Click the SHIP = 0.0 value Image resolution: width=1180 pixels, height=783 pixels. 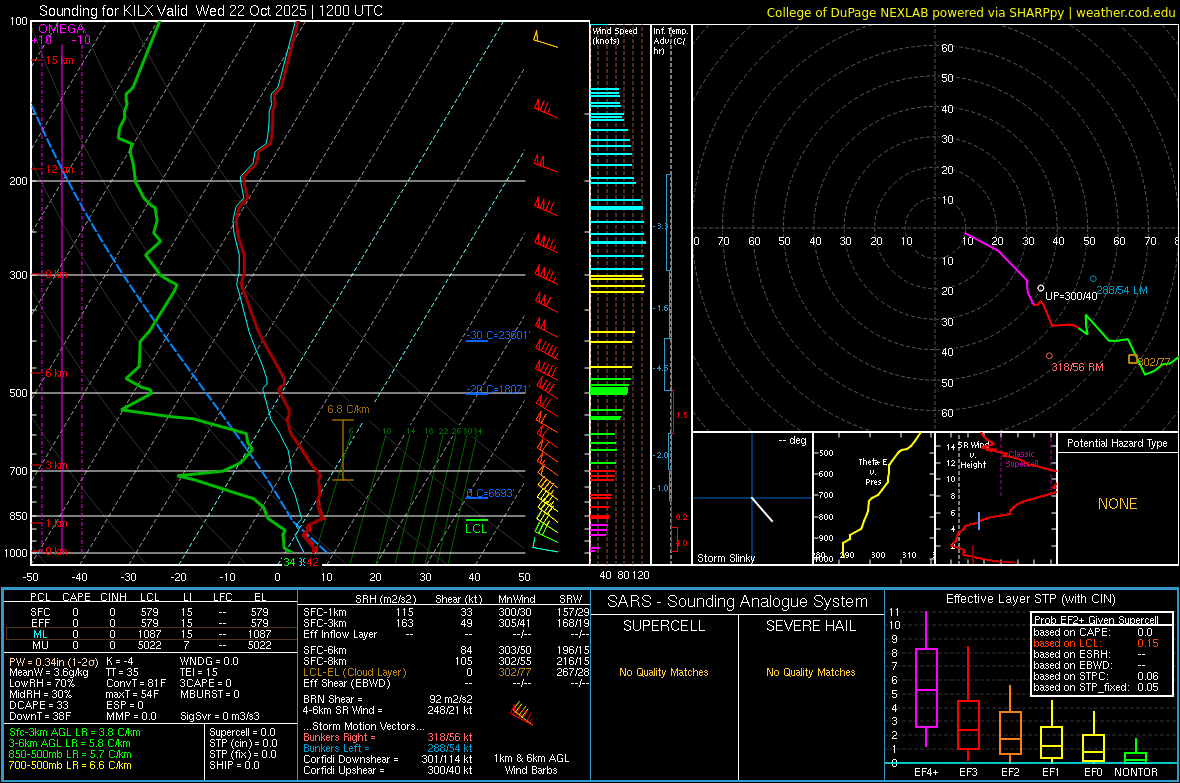click(x=232, y=765)
